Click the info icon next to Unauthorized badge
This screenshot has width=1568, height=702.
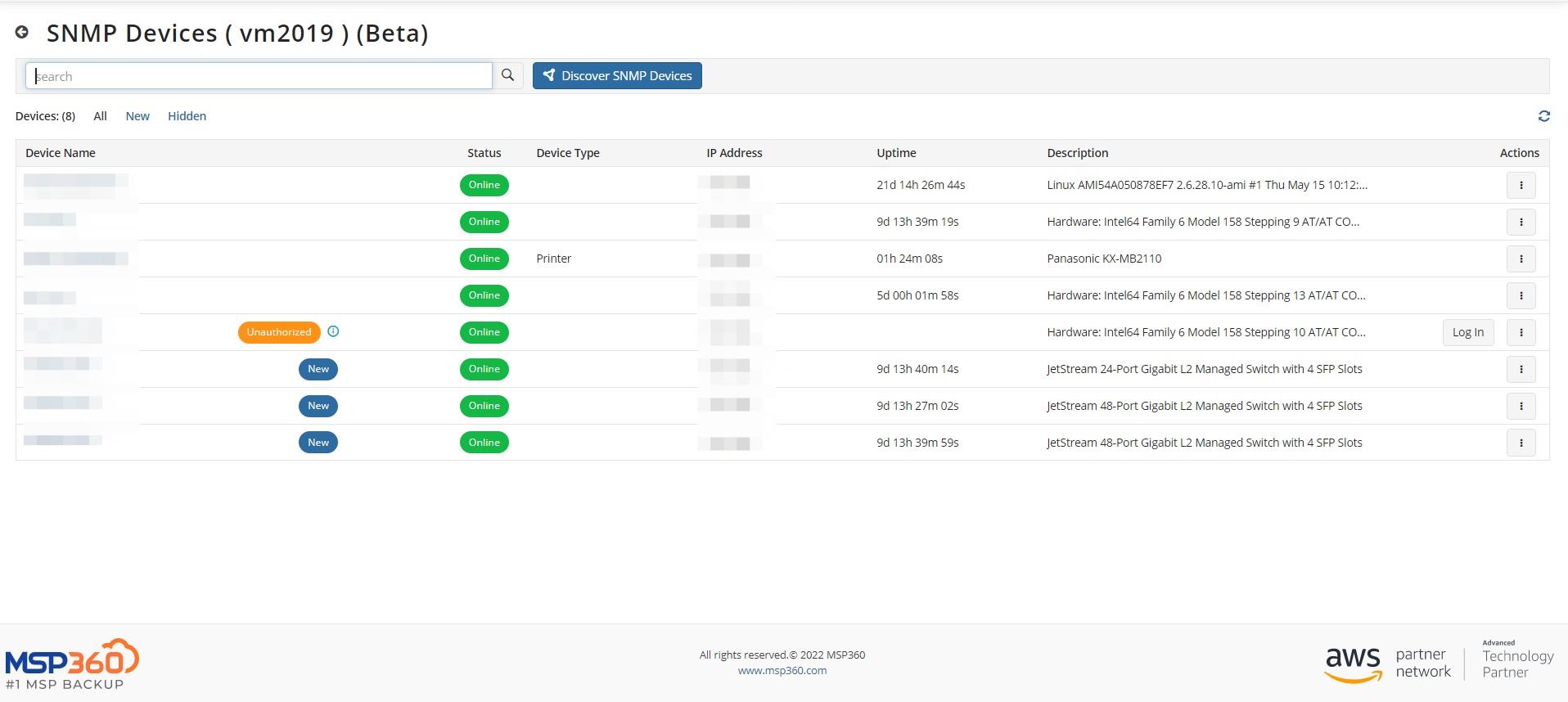(333, 331)
